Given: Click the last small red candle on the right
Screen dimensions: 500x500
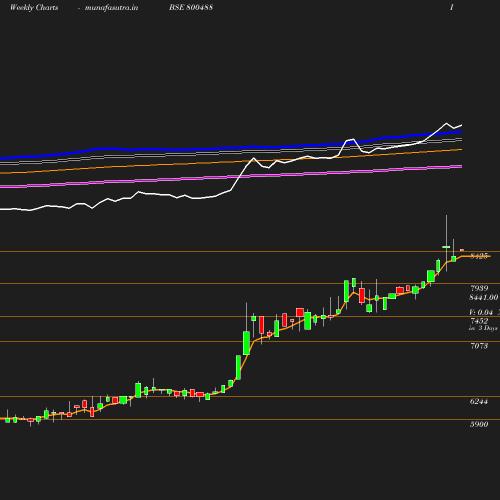Looking at the screenshot, I should pyautogui.click(x=462, y=250).
